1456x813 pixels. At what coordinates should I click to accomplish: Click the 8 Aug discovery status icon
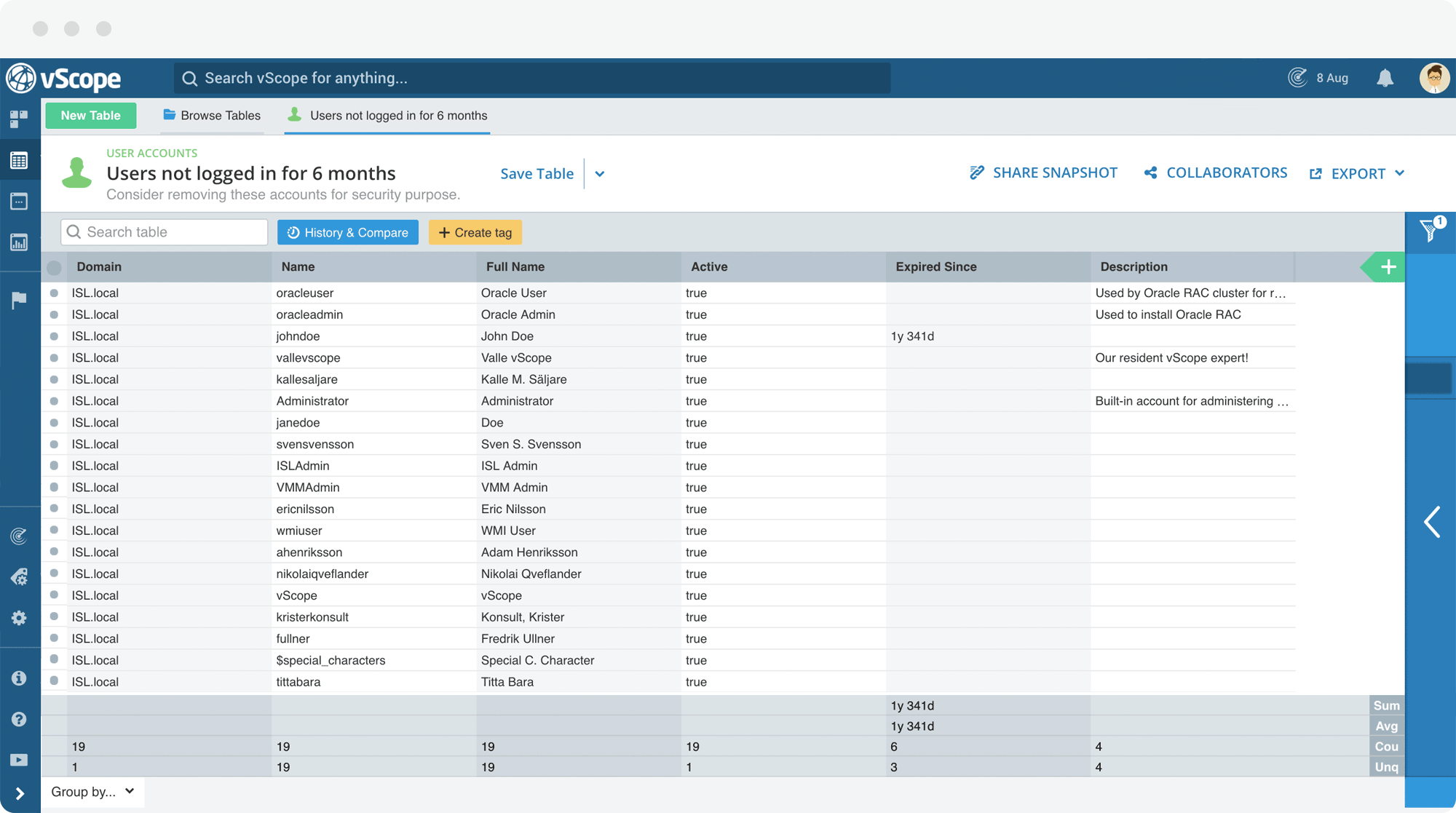click(1297, 78)
